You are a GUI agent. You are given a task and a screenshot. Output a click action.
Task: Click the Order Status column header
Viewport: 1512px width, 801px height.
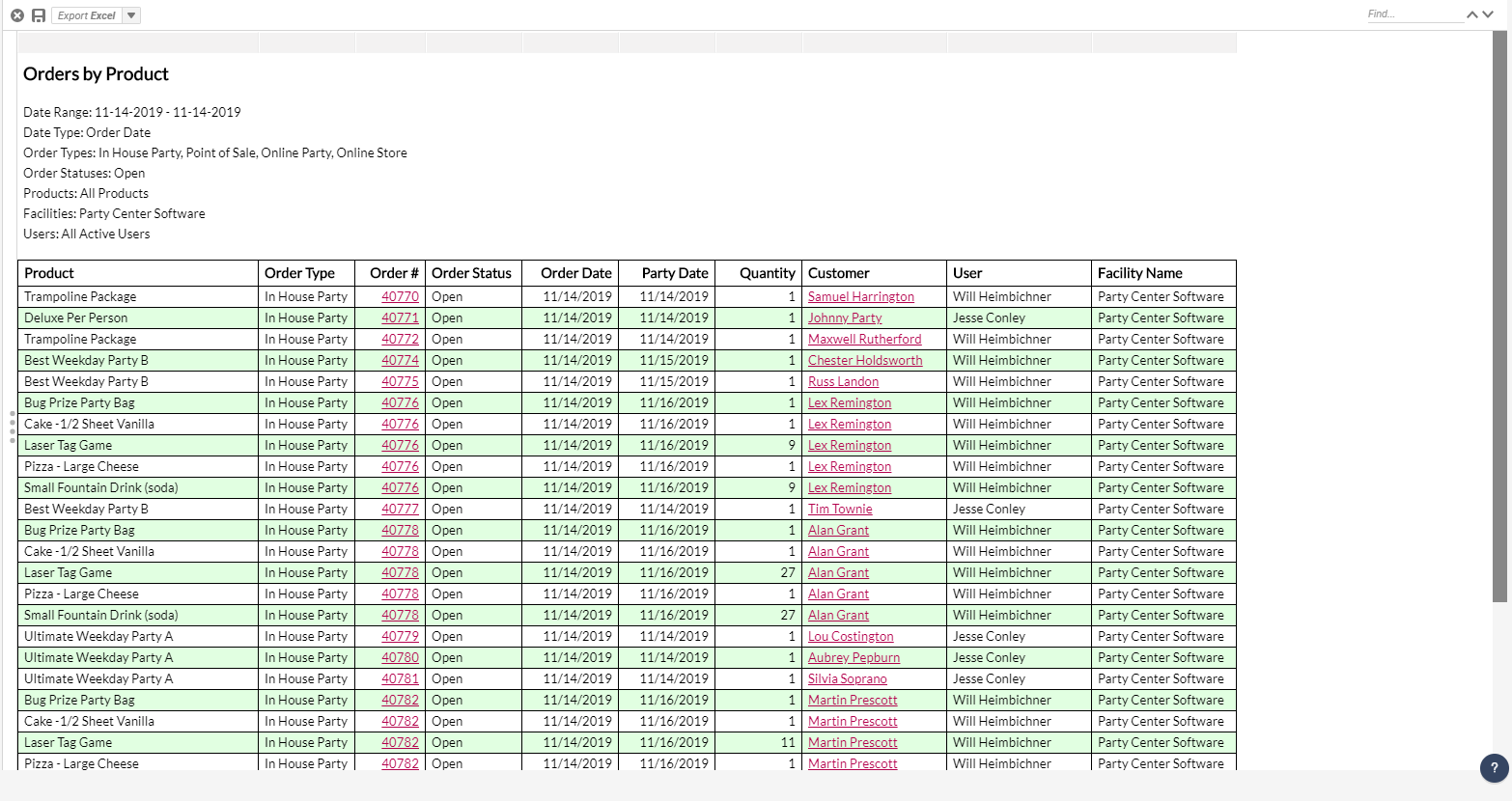474,273
